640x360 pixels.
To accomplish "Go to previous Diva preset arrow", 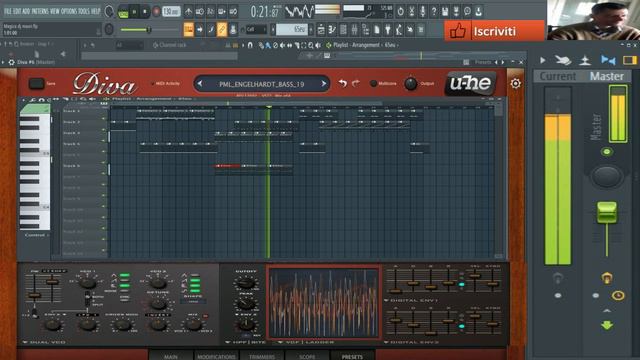I will 200,84.
